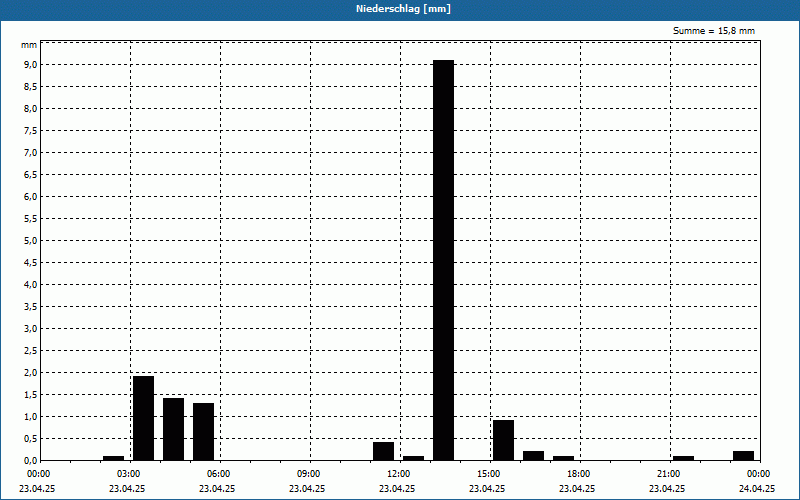The width and height of the screenshot is (800, 500).
Task: Click the 2,5 y-axis value
Action: 29,351
